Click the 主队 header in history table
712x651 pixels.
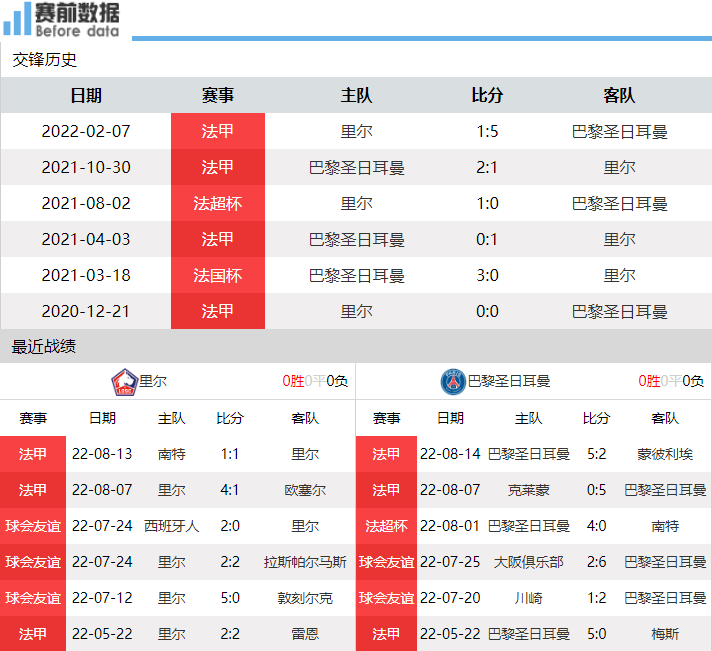tap(356, 95)
